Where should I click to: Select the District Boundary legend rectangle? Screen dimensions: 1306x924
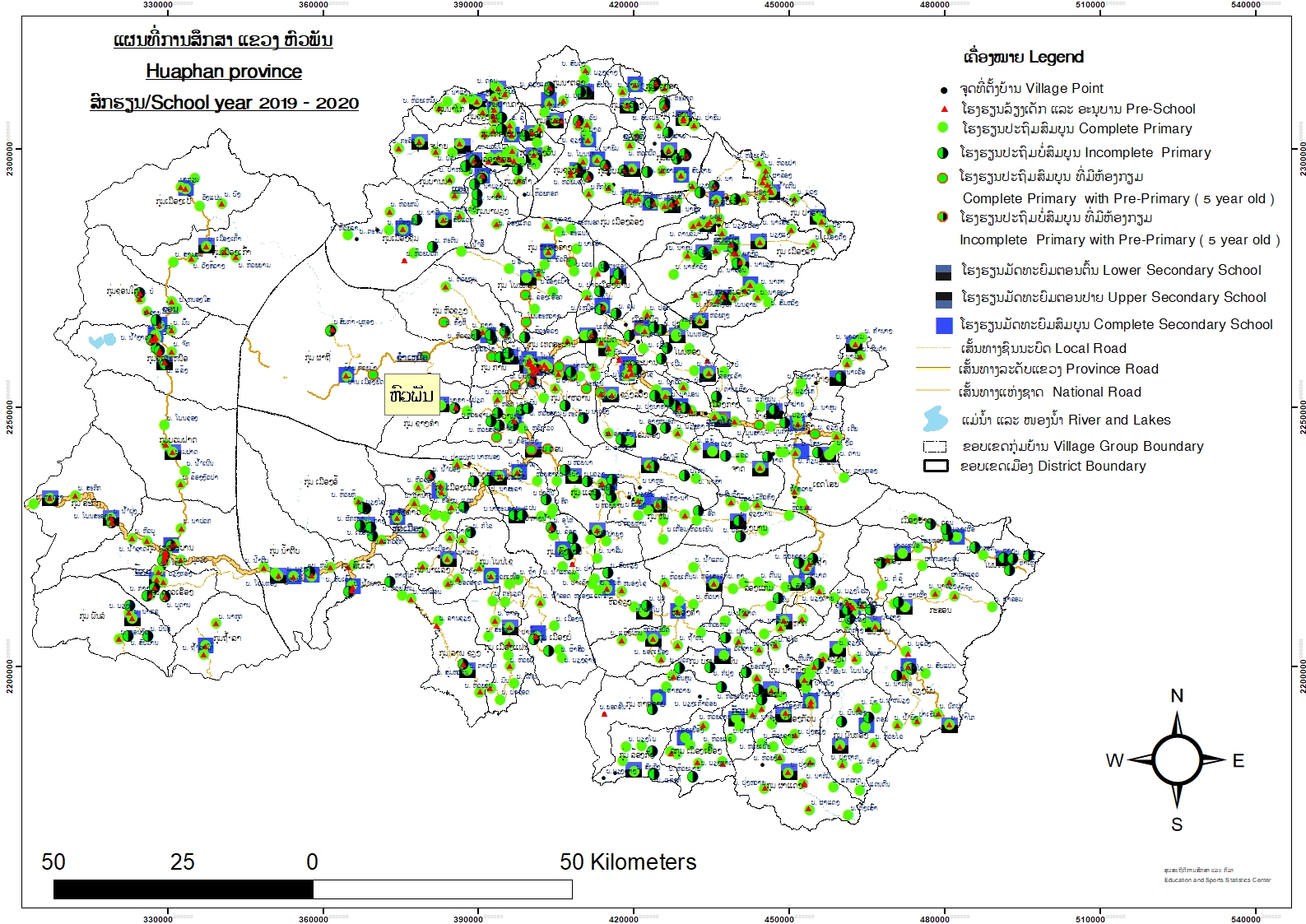(x=936, y=466)
